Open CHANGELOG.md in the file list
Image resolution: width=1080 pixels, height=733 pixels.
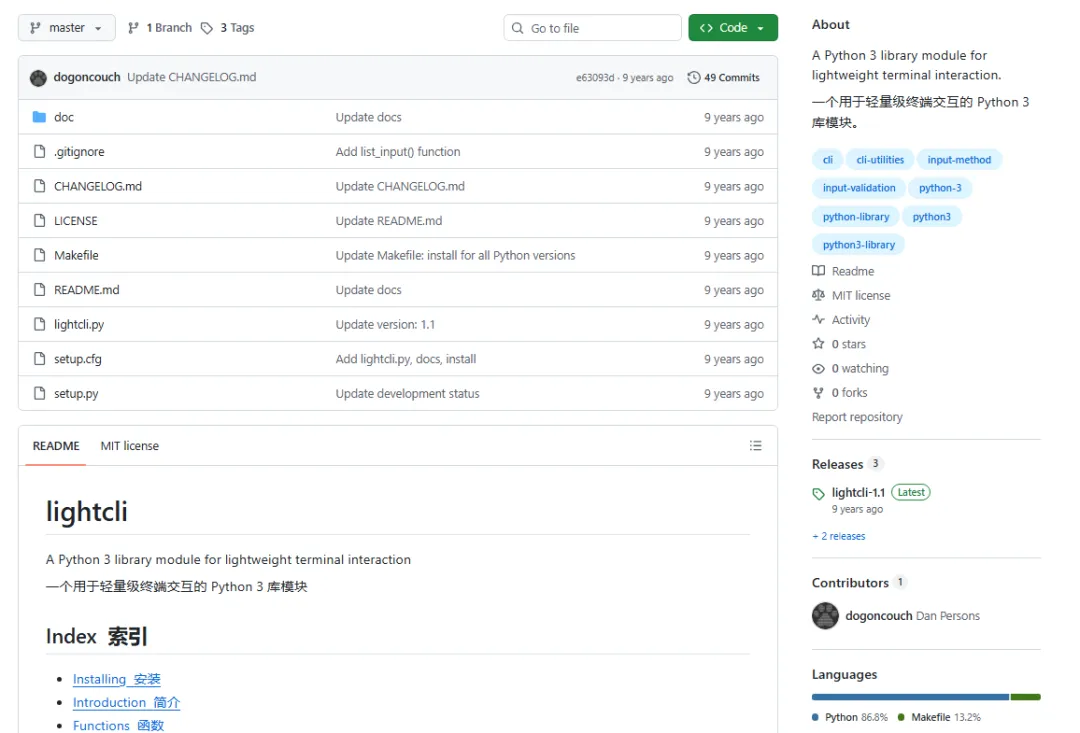(98, 186)
